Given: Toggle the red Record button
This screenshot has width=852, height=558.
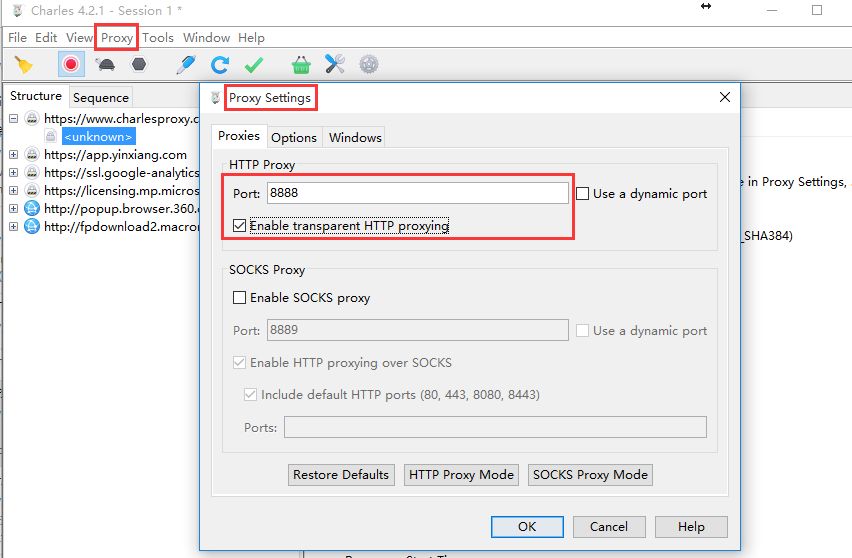Looking at the screenshot, I should [x=71, y=65].
